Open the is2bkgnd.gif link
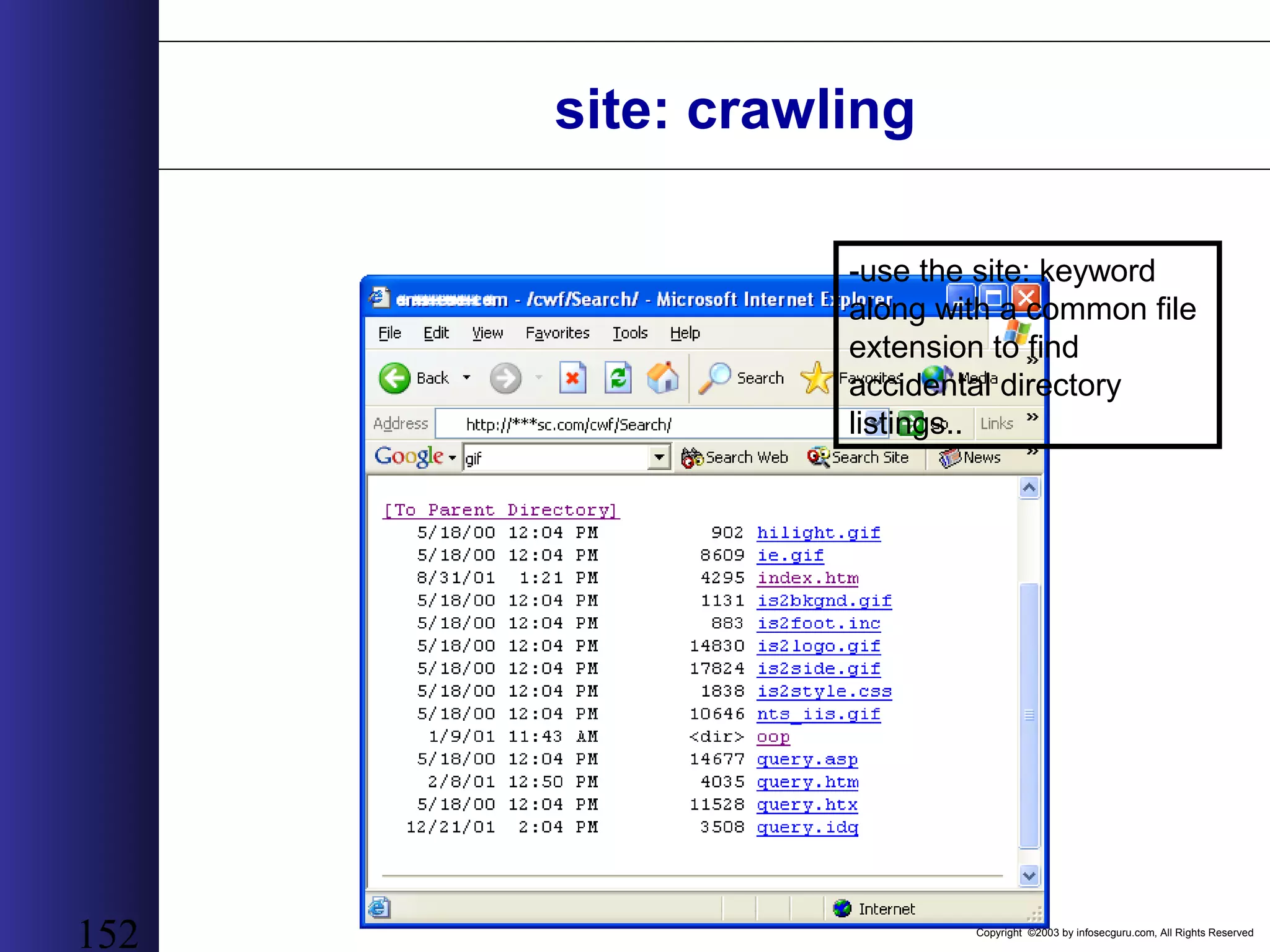 [824, 601]
